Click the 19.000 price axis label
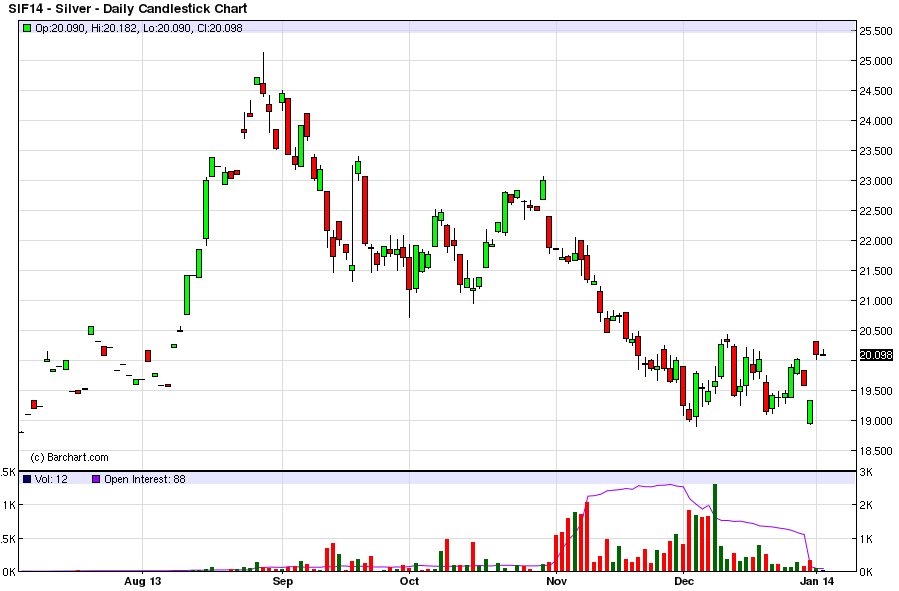899x591 pixels. click(x=876, y=421)
